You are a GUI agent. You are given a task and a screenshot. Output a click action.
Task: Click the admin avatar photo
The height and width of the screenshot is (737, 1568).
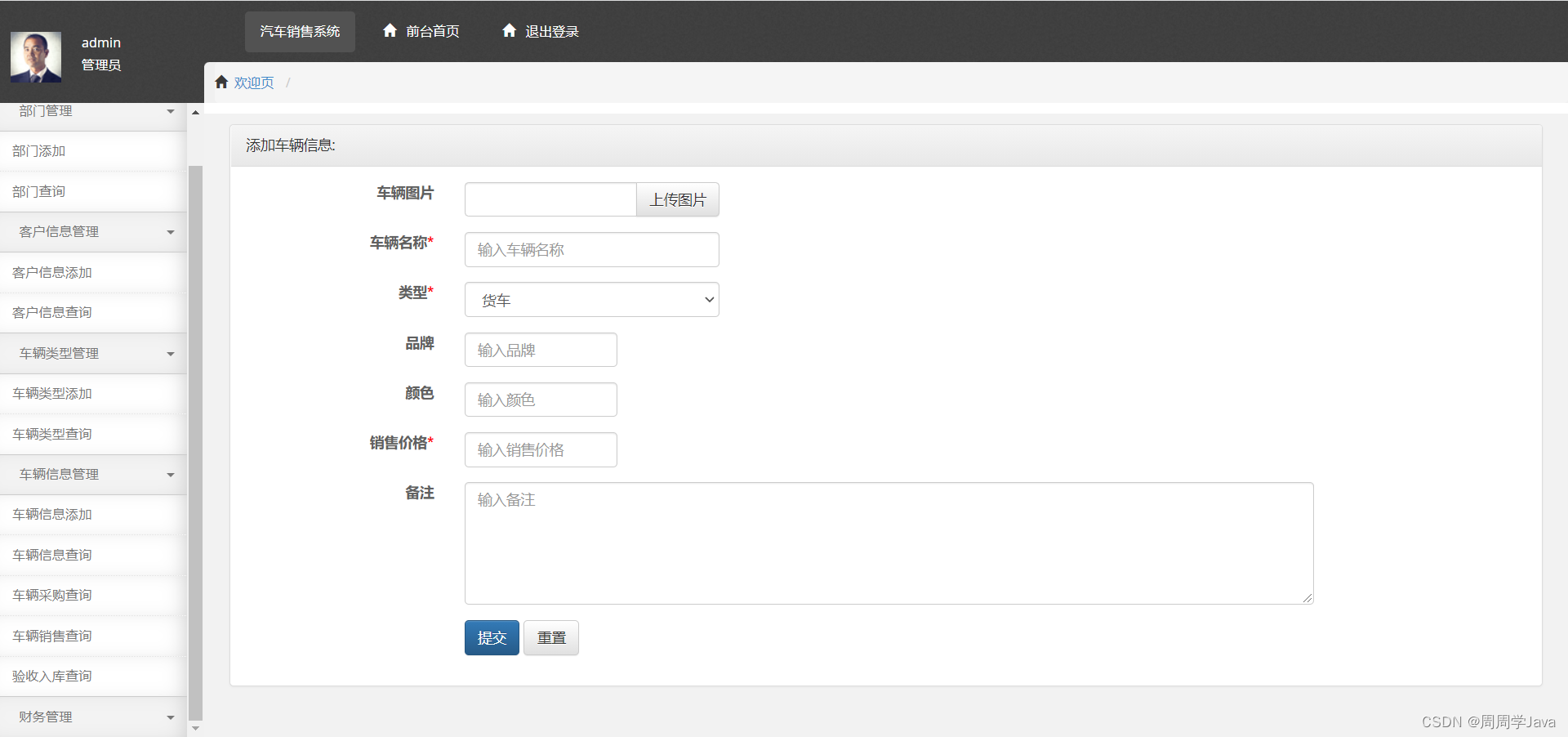point(36,56)
